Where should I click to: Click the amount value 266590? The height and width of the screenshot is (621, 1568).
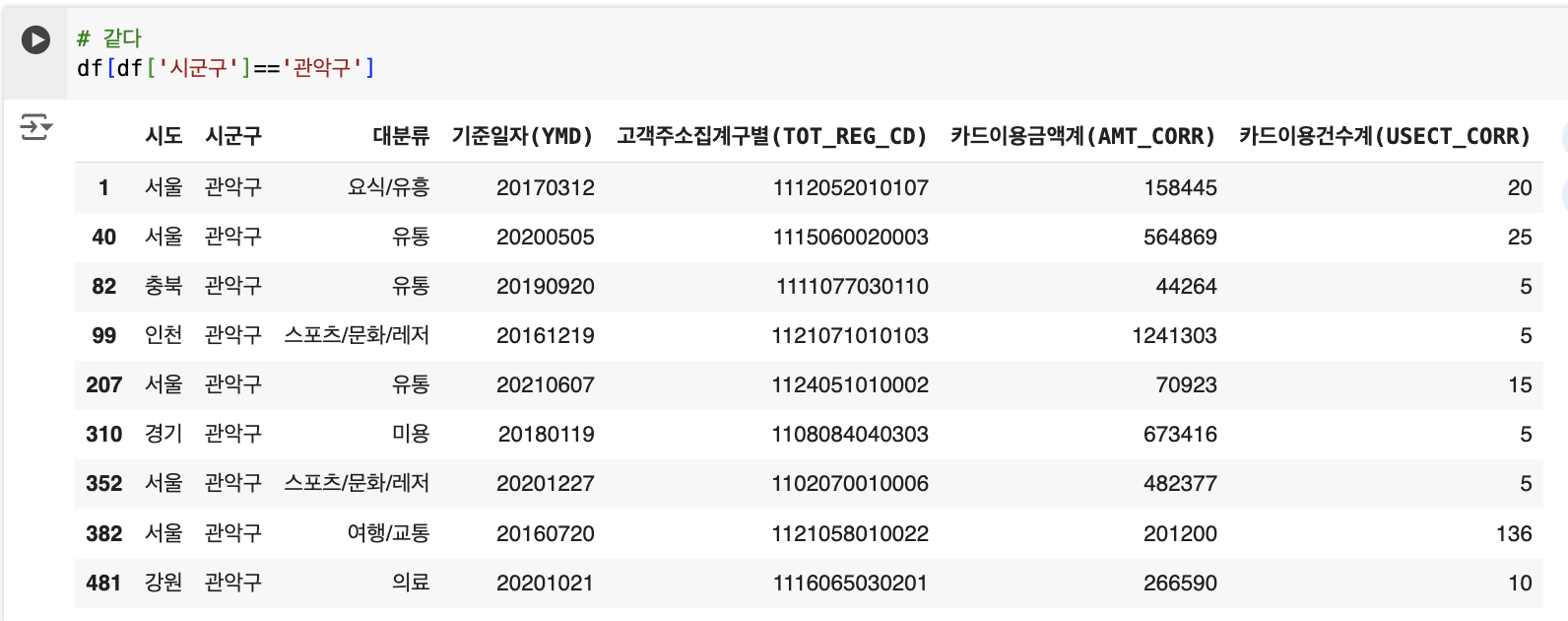tap(1181, 583)
